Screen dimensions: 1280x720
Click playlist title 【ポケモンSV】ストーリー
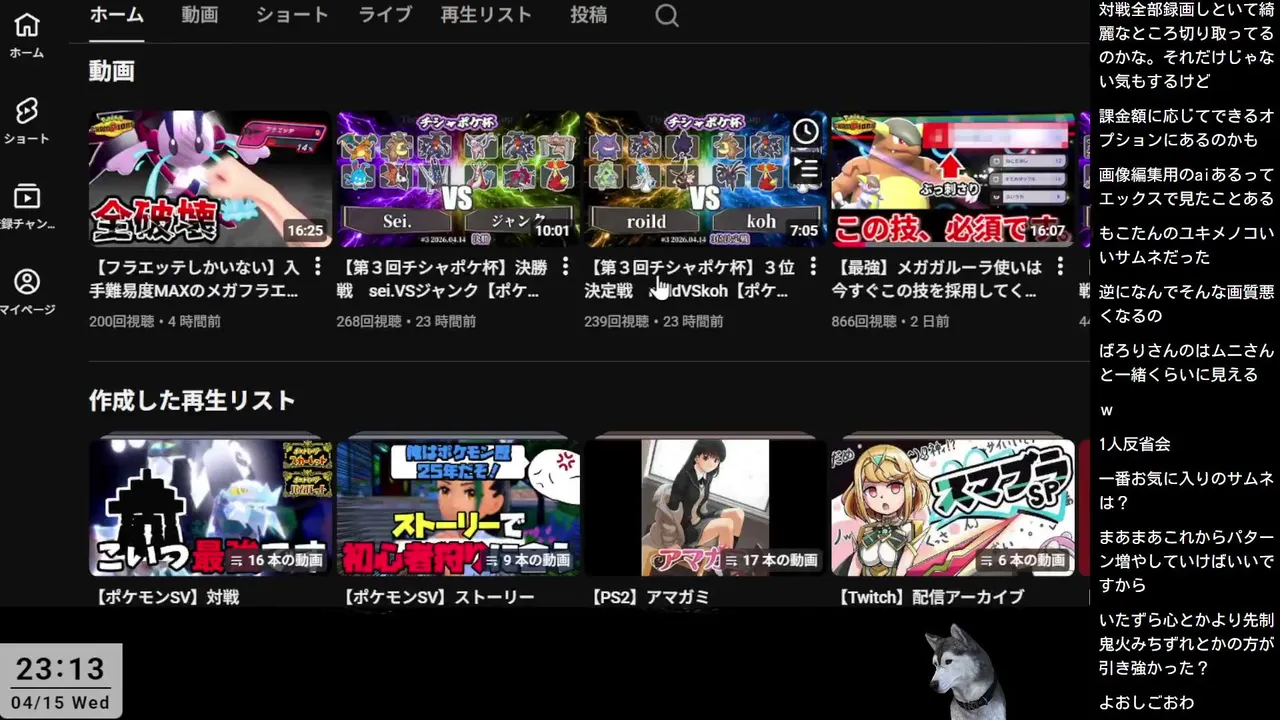pos(436,597)
